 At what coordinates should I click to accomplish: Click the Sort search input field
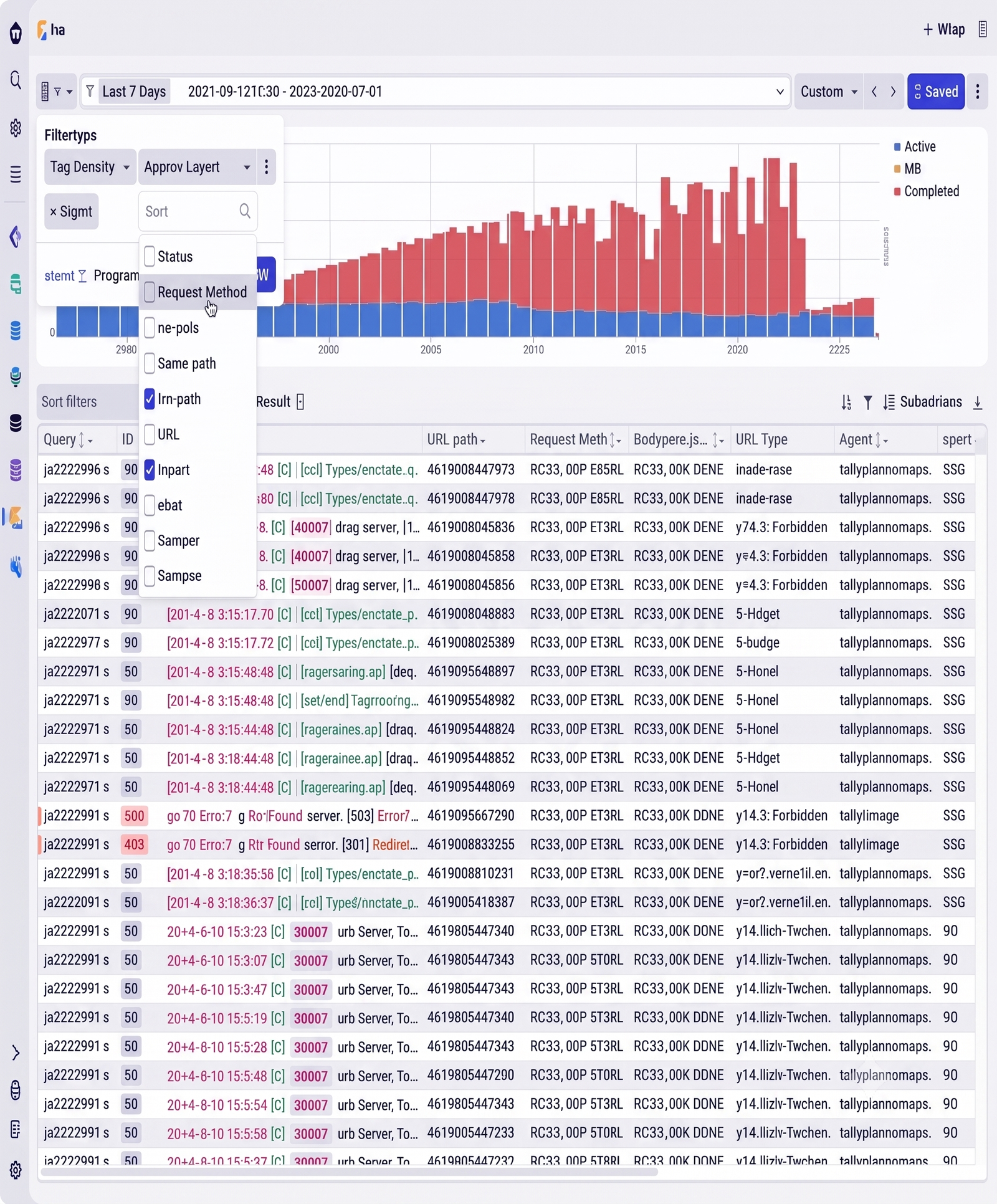point(198,211)
